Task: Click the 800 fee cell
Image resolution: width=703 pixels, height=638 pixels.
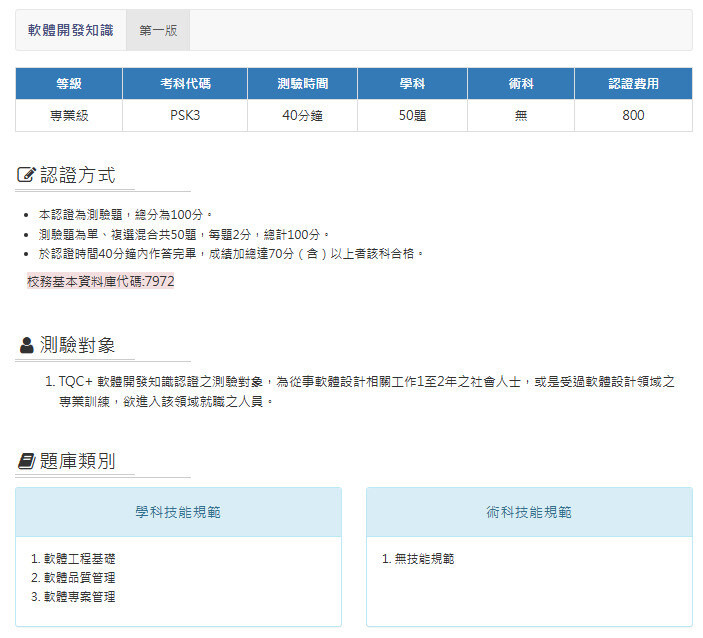Action: pyautogui.click(x=633, y=115)
